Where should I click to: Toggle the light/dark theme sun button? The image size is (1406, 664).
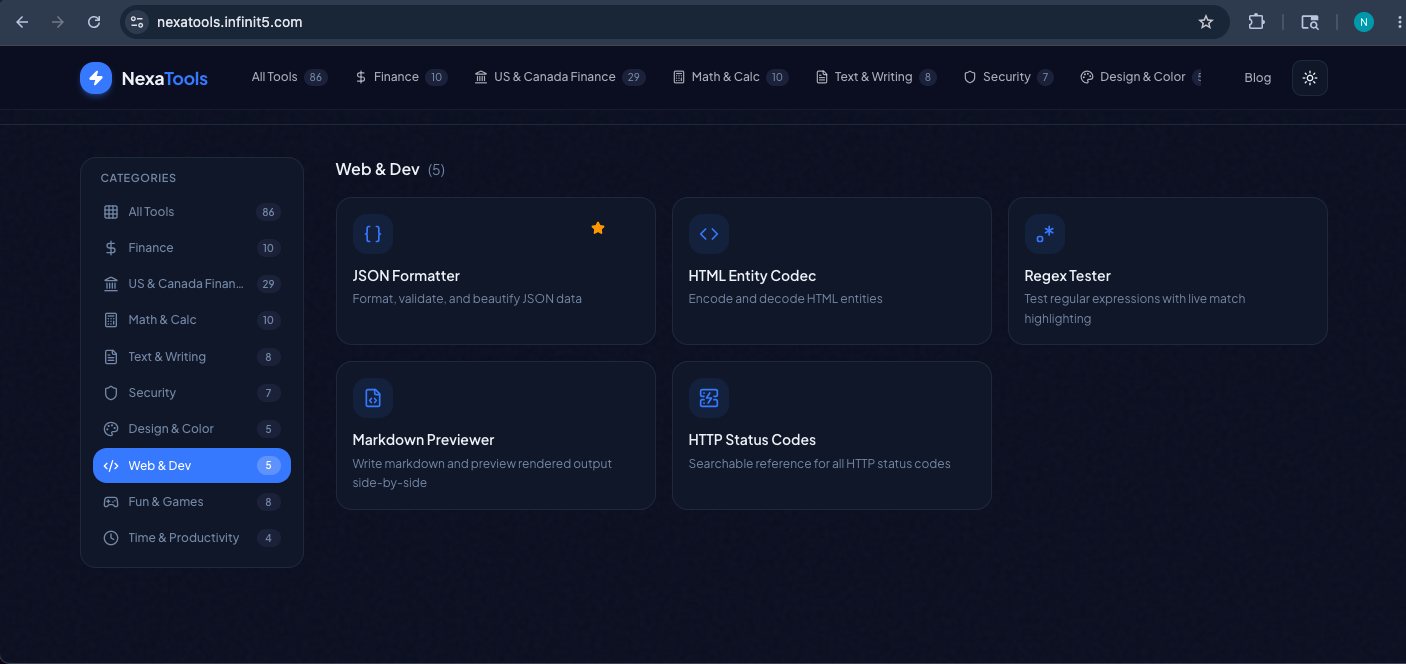click(x=1310, y=78)
